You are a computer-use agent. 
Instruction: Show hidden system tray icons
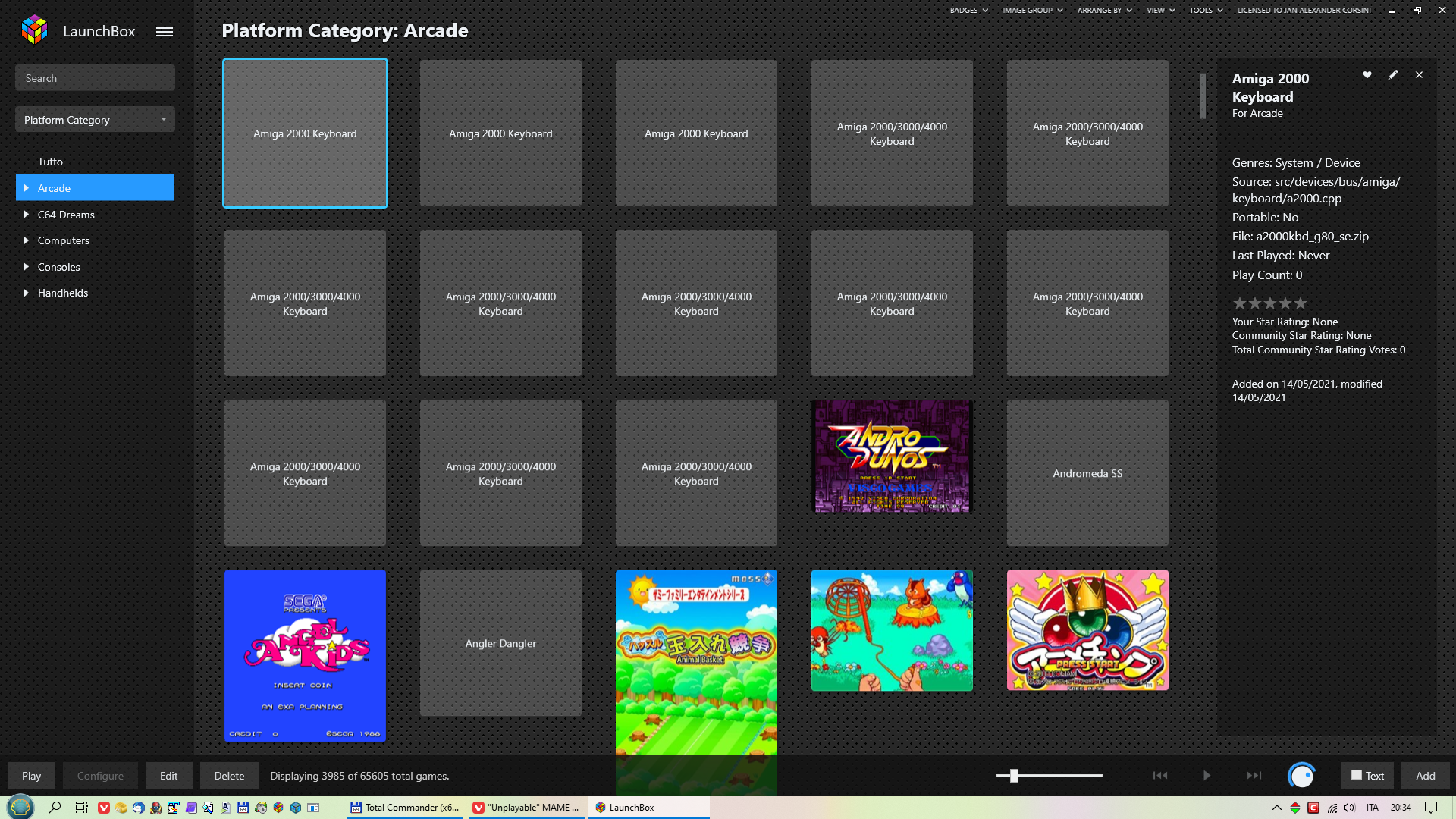(1276, 808)
